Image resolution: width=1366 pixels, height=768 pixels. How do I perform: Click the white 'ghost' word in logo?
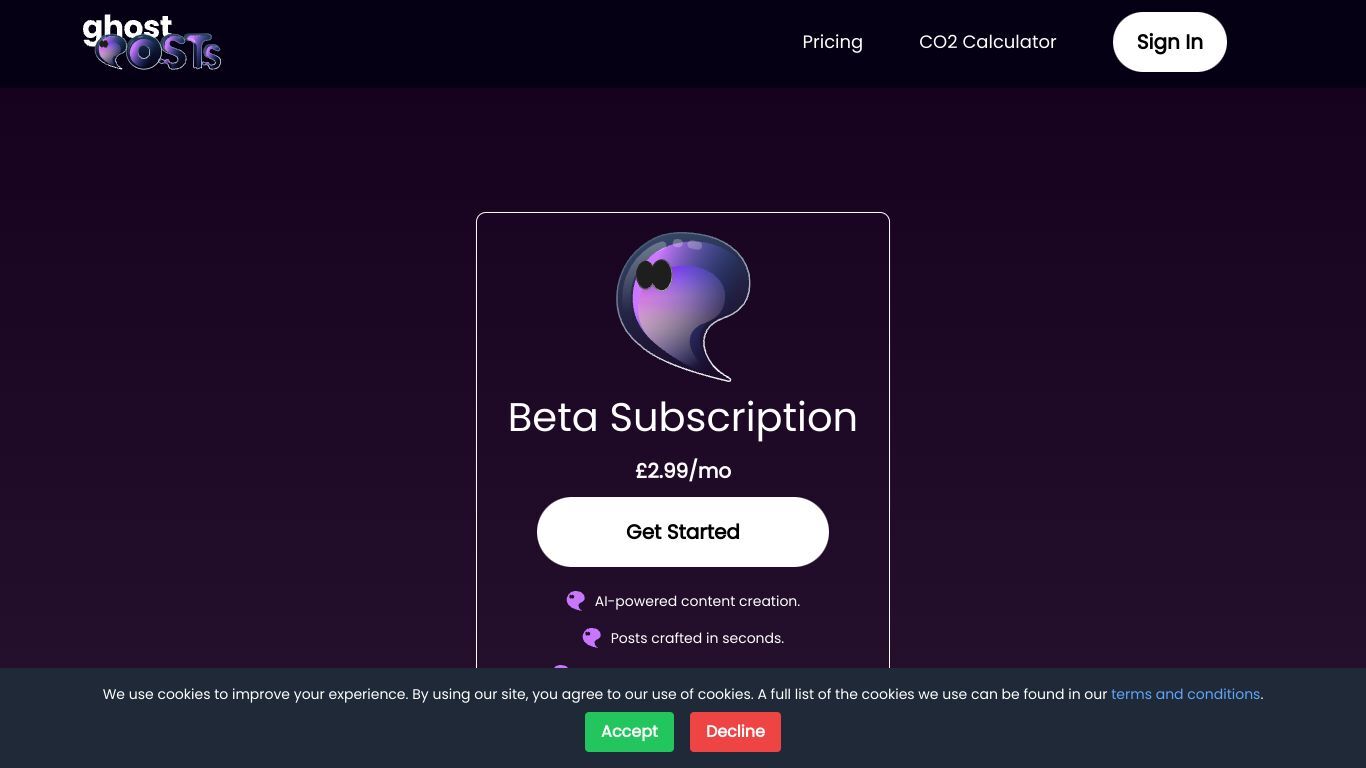(x=127, y=29)
